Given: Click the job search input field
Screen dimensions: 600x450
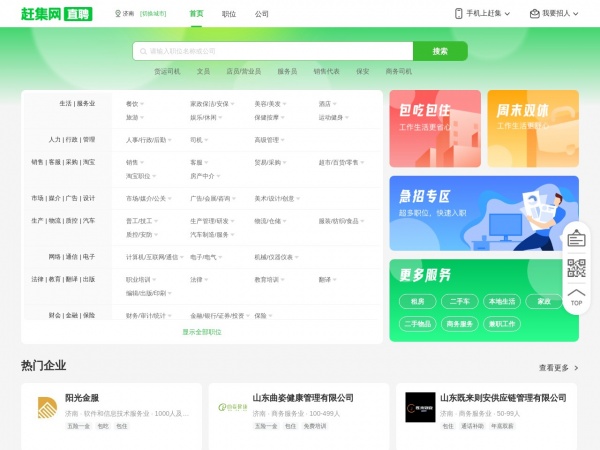Looking at the screenshot, I should tap(270, 51).
